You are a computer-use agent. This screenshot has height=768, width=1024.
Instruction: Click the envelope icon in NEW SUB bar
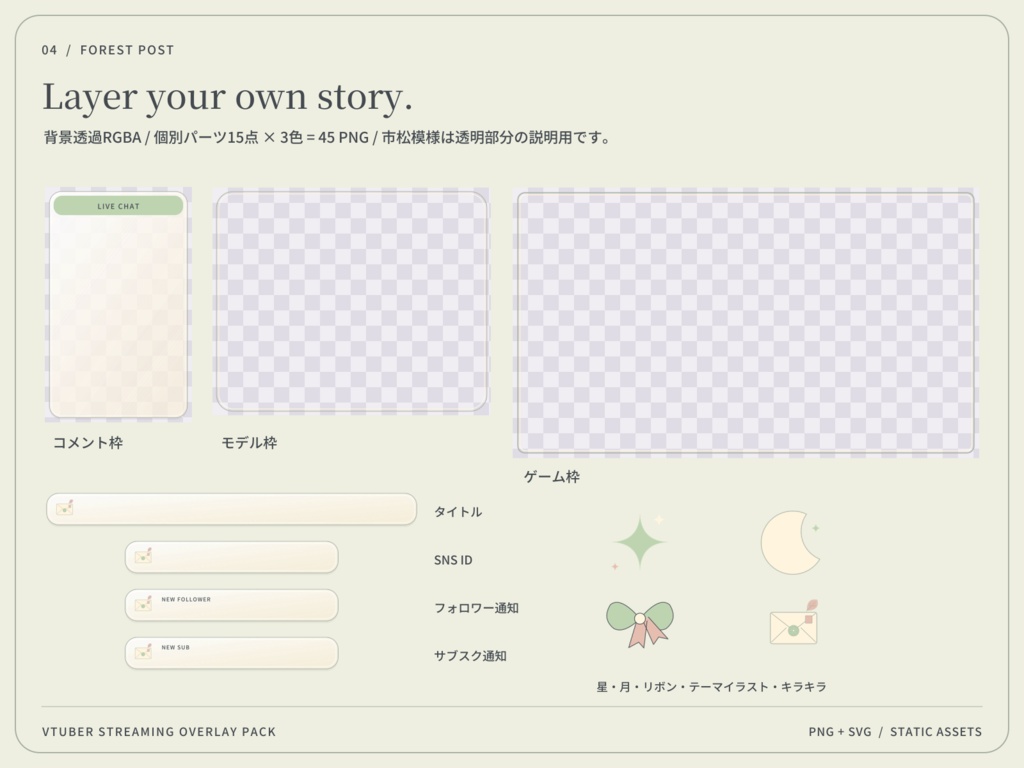pos(144,652)
